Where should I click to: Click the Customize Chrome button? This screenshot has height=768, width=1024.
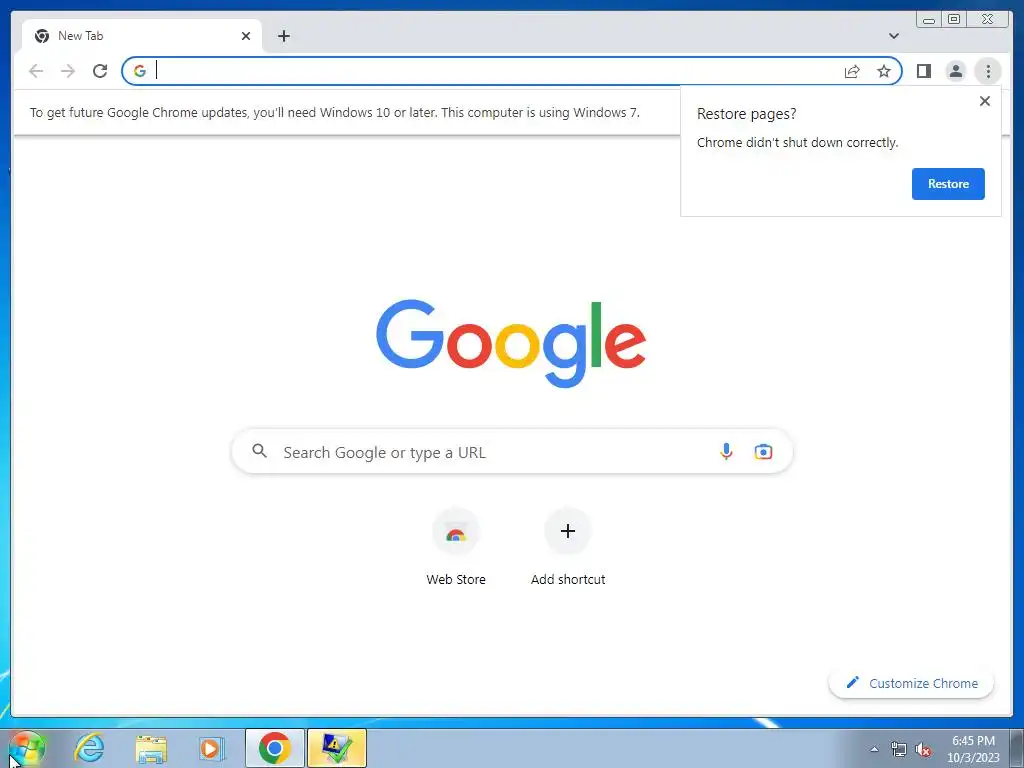pyautogui.click(x=912, y=683)
